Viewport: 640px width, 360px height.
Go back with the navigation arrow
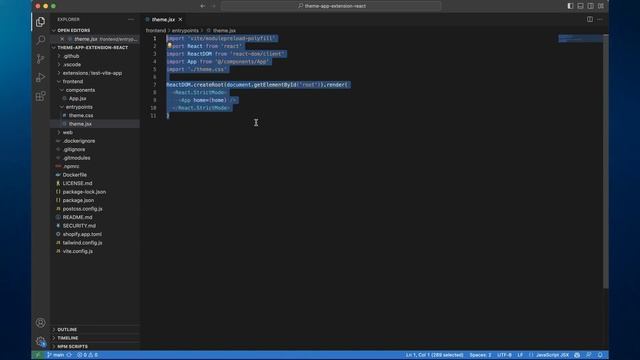[203, 6]
